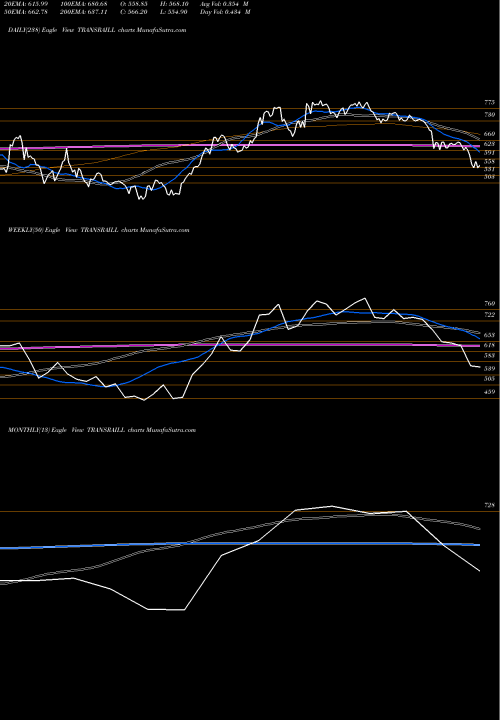Click the close price value 'C:'
The height and width of the screenshot is (720, 500).
point(134,12)
